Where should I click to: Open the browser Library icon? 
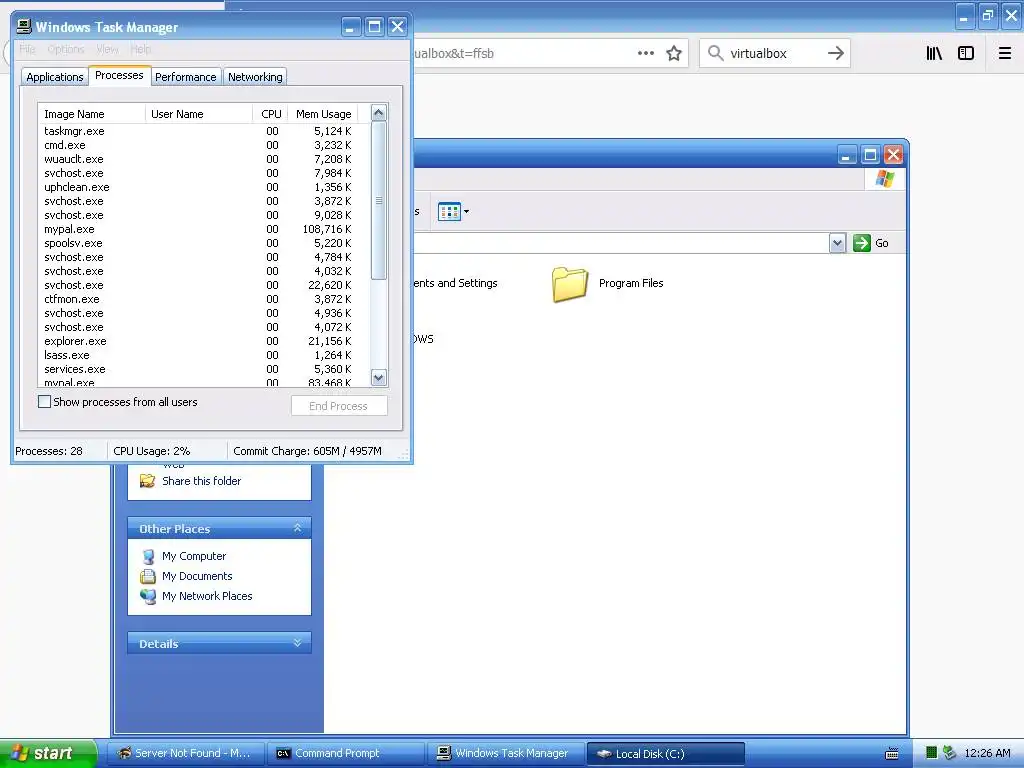click(934, 53)
